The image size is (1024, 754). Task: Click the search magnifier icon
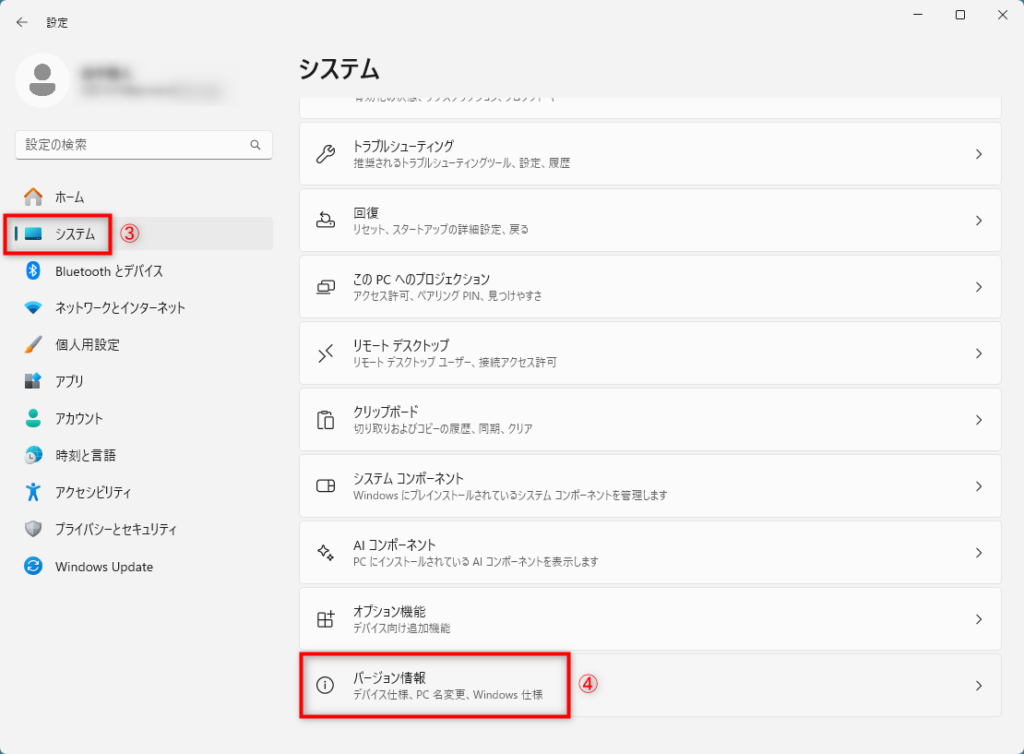(255, 145)
